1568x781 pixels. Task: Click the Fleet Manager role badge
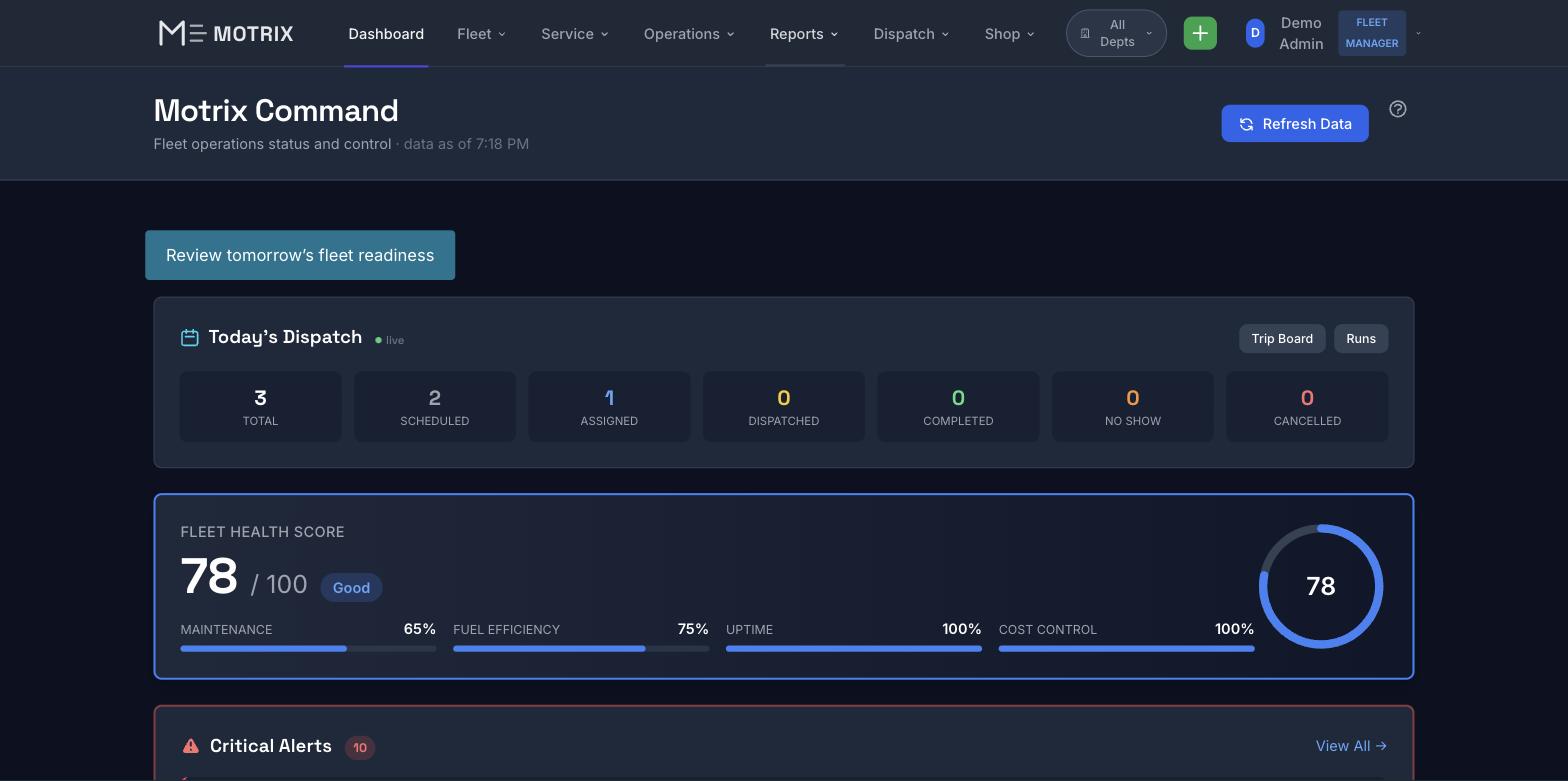click(x=1372, y=33)
